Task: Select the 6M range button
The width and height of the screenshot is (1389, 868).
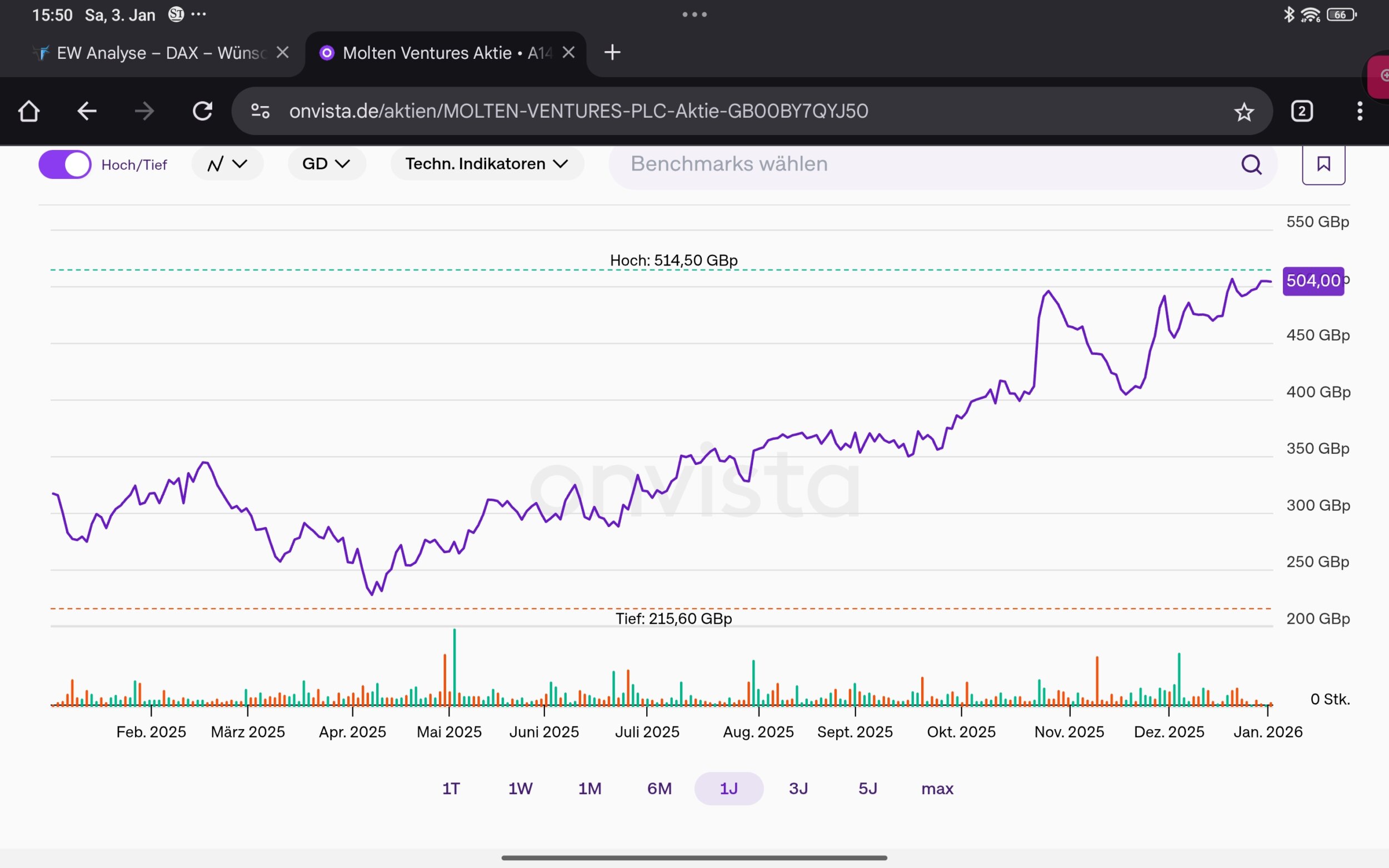Action: (659, 788)
